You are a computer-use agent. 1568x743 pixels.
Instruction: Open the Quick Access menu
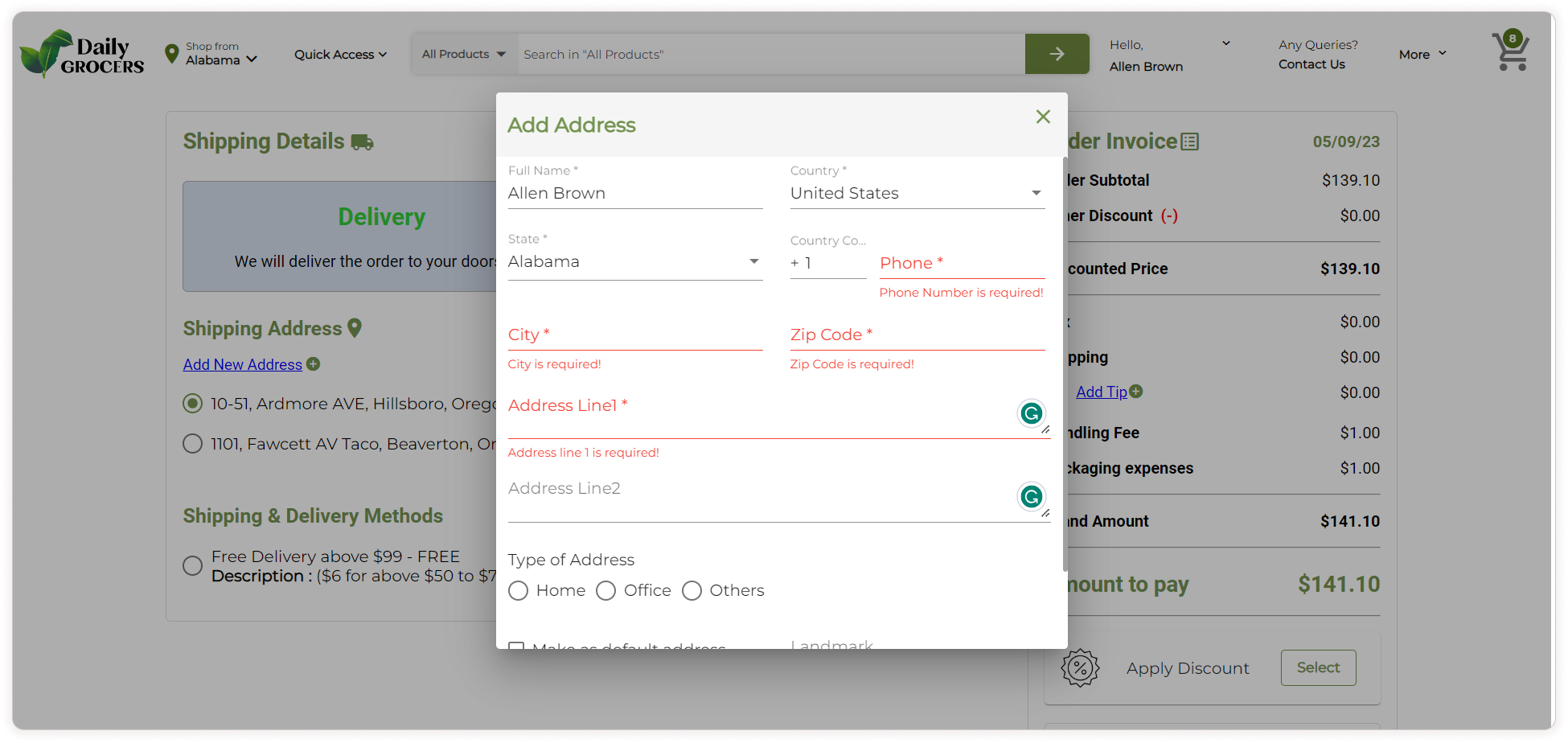pyautogui.click(x=340, y=55)
